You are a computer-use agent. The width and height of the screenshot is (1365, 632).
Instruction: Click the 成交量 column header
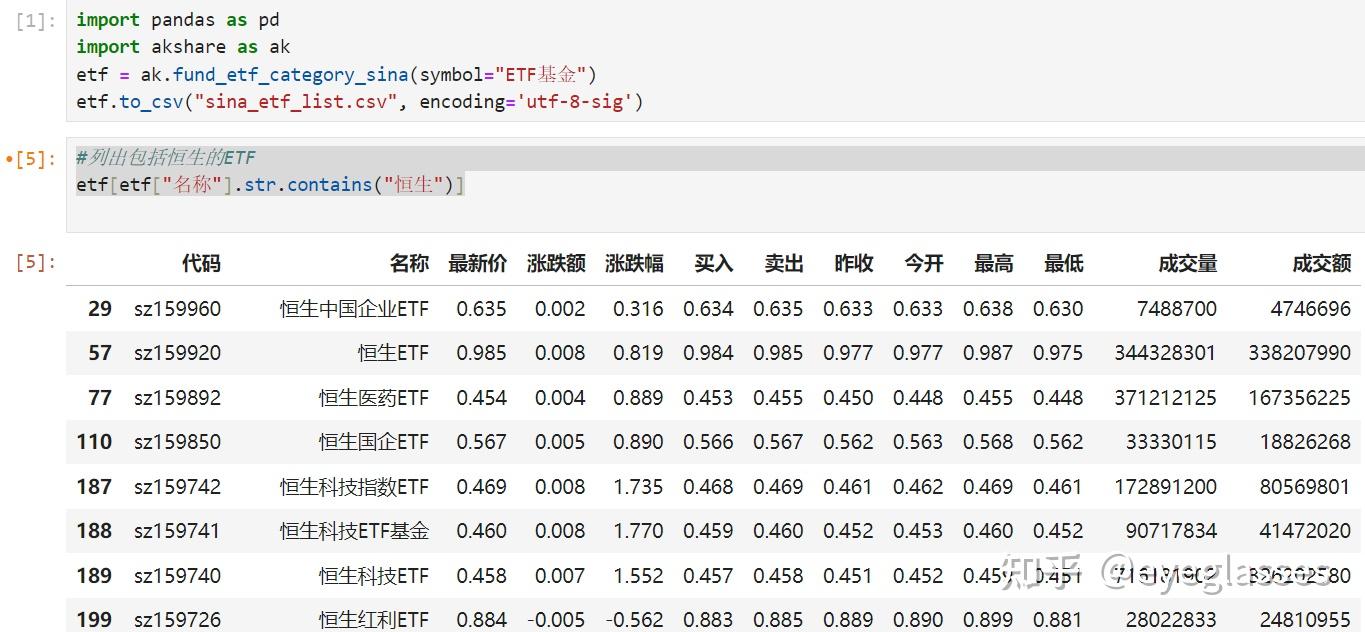click(1187, 263)
